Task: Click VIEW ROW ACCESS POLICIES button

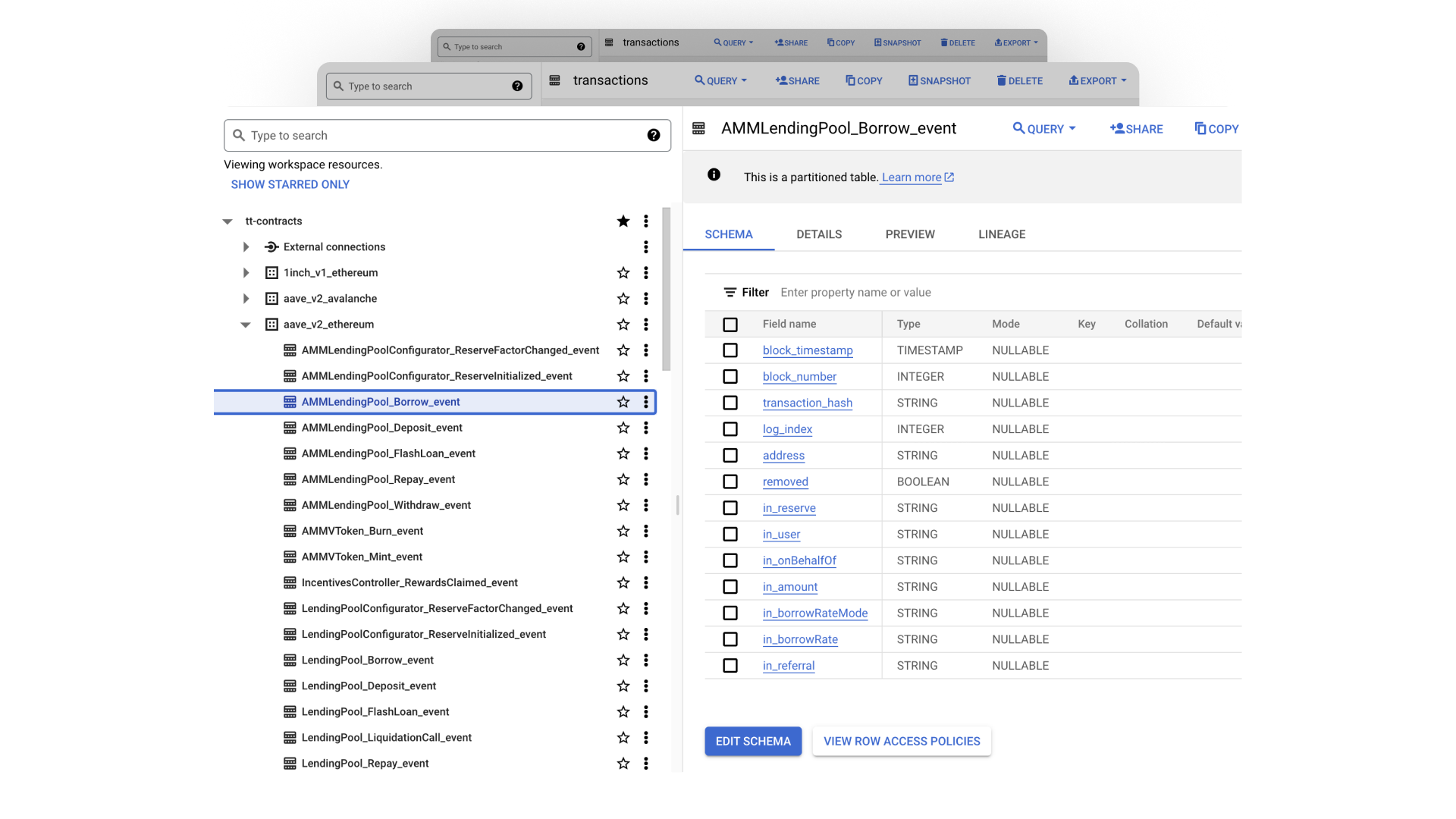Action: [902, 742]
